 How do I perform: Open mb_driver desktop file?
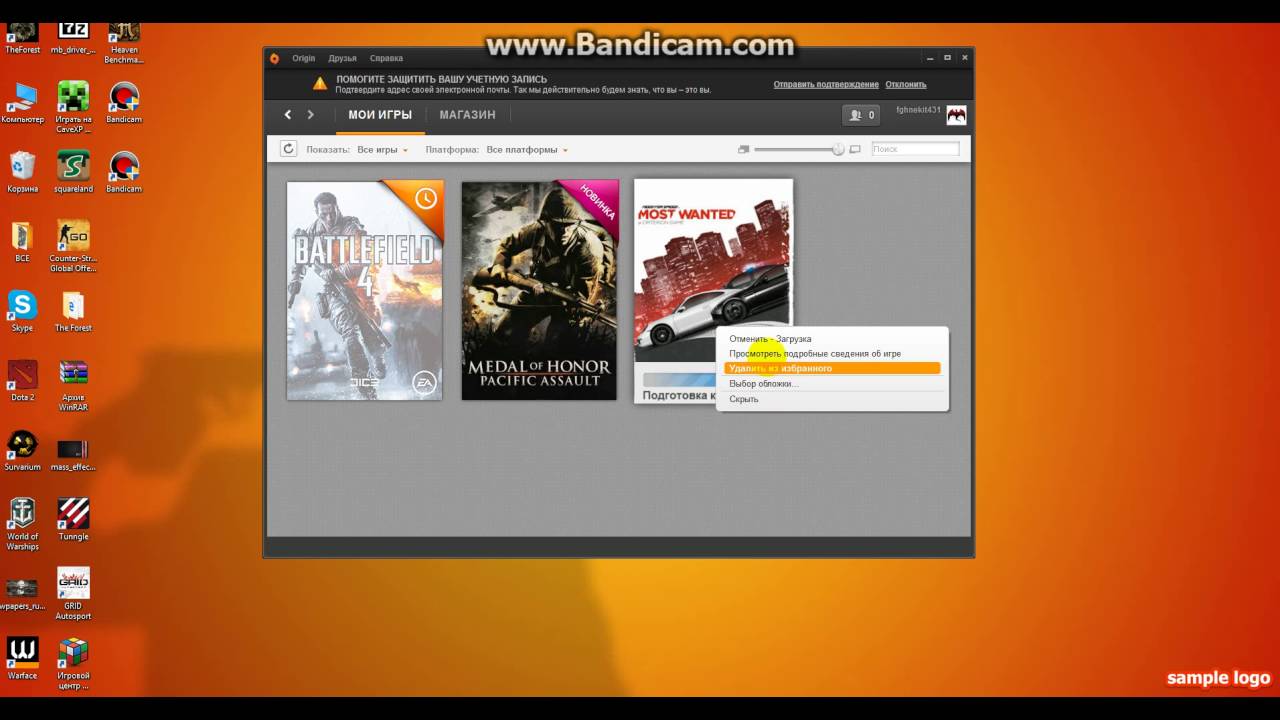click(73, 38)
